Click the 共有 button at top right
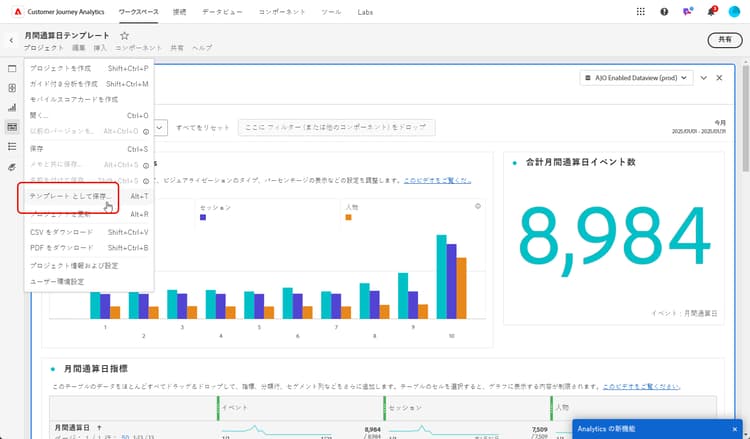This screenshot has height=439, width=750. point(725,40)
